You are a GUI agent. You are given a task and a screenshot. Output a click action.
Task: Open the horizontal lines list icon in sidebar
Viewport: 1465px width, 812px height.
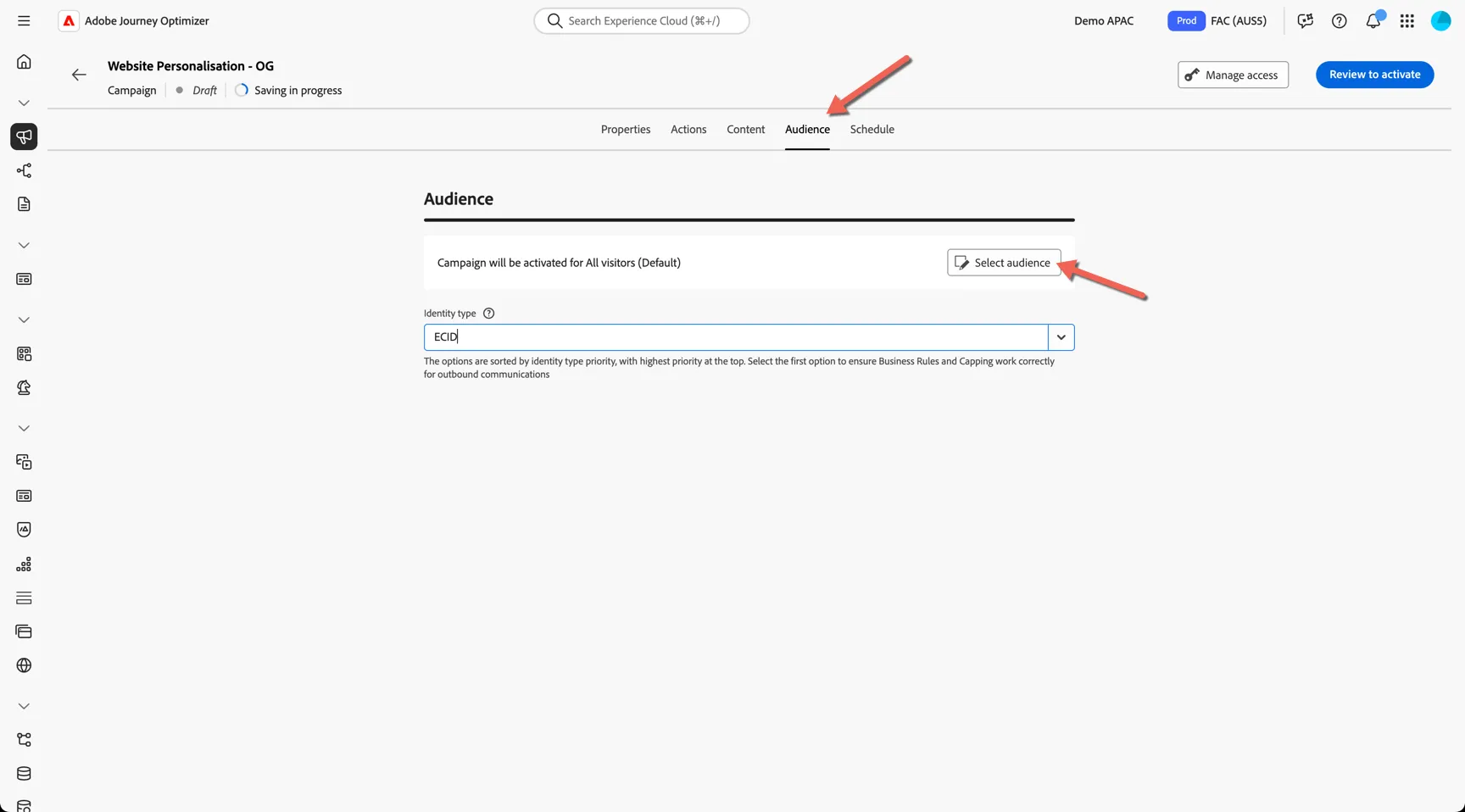point(24,598)
